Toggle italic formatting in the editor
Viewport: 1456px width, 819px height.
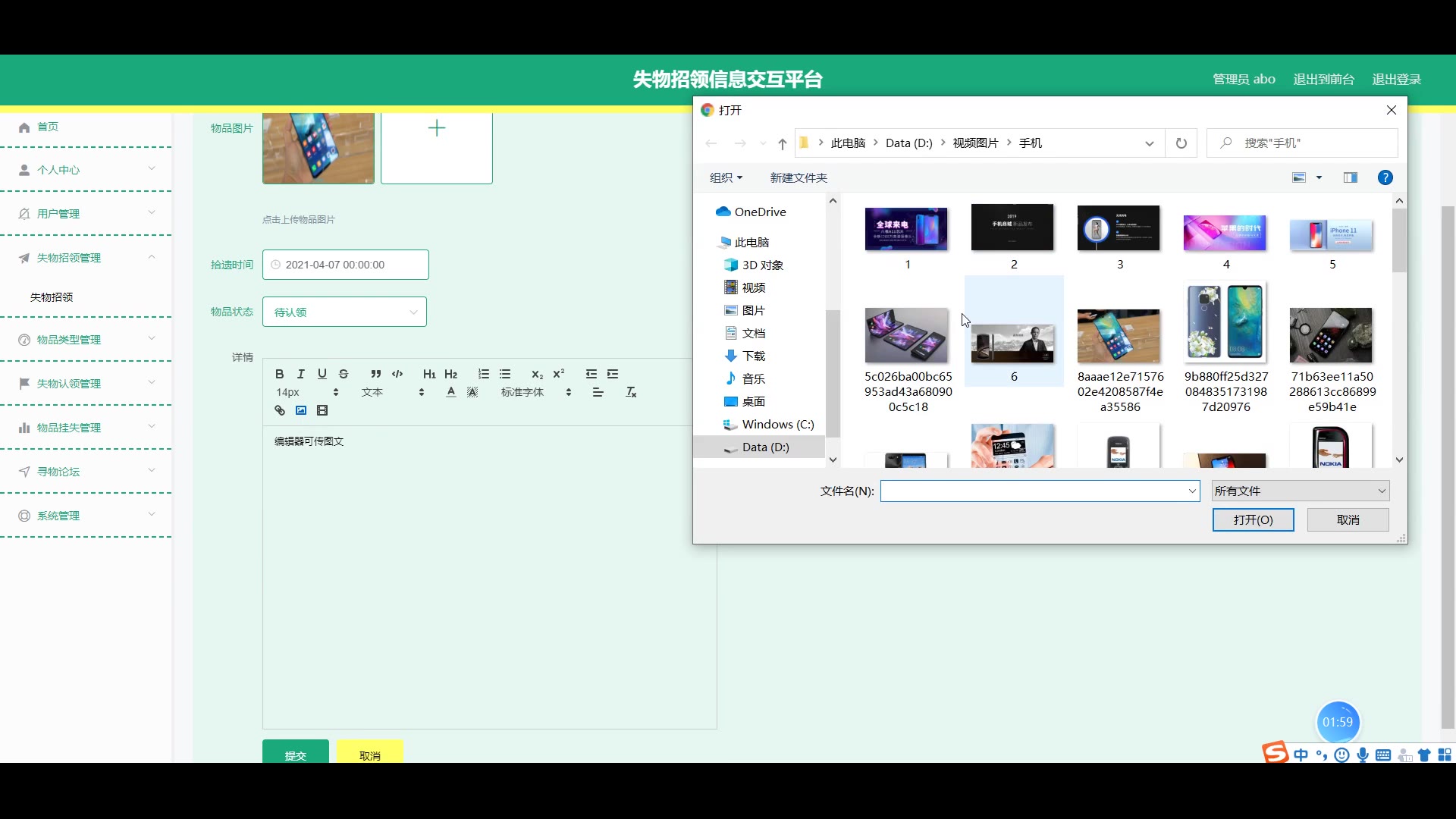[x=301, y=374]
